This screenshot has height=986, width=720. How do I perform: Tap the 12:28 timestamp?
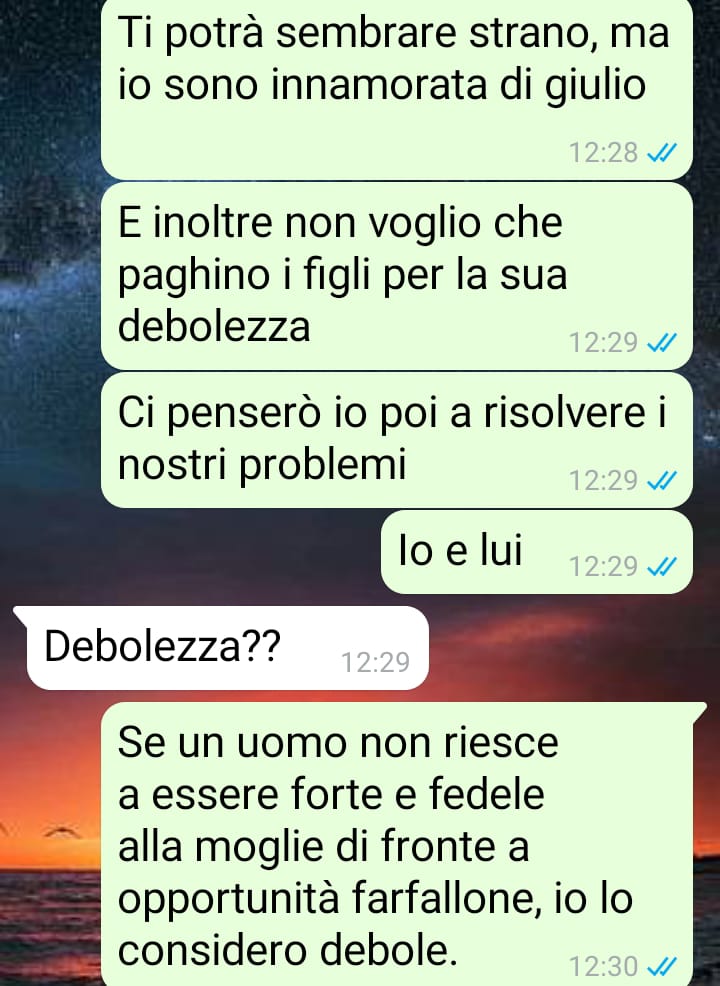(603, 152)
